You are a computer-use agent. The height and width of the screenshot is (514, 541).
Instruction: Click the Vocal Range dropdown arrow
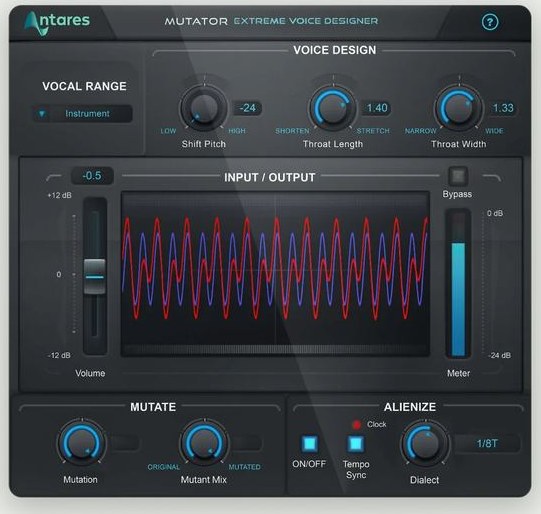pos(42,113)
